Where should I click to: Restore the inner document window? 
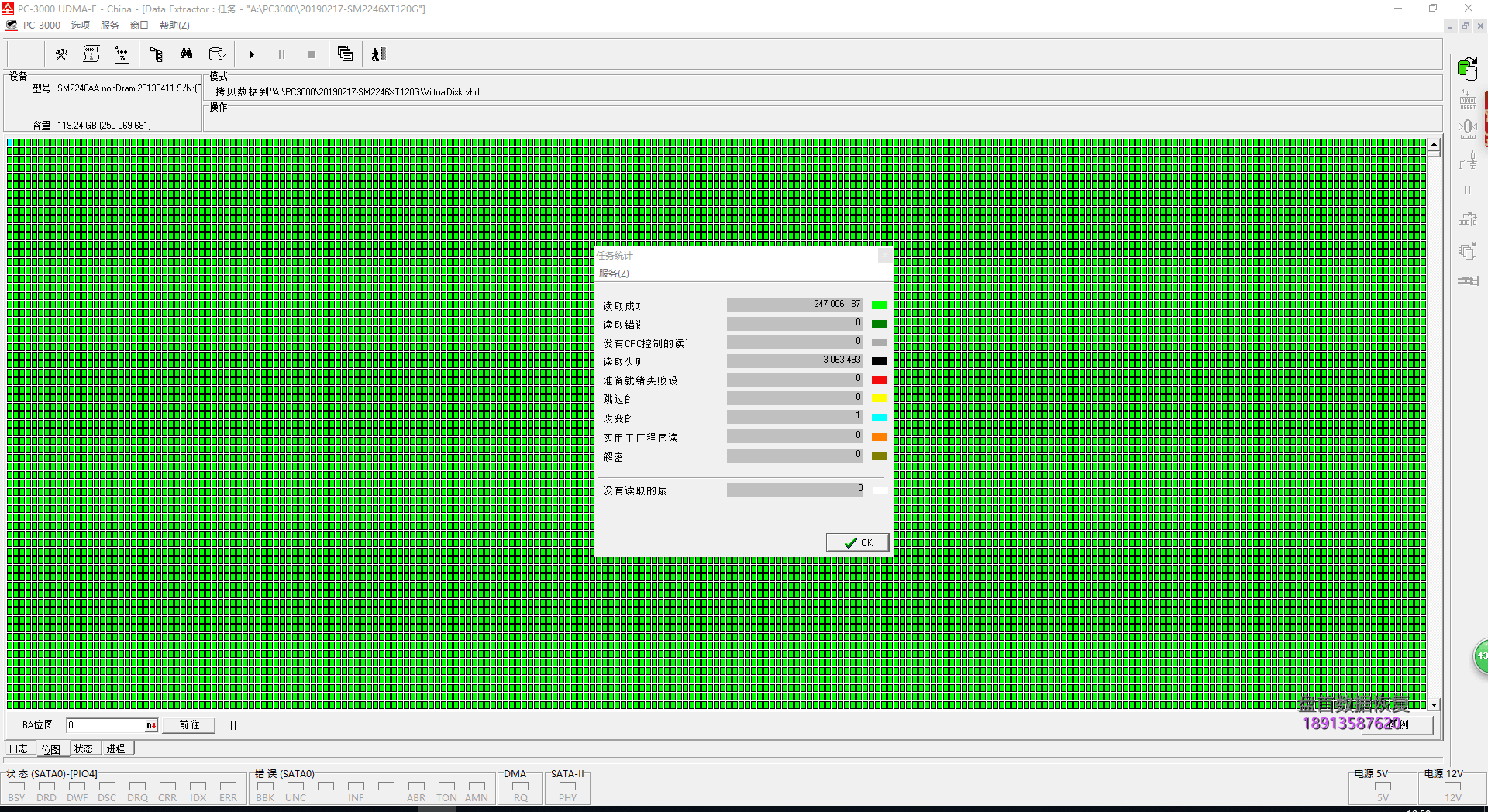1465,26
